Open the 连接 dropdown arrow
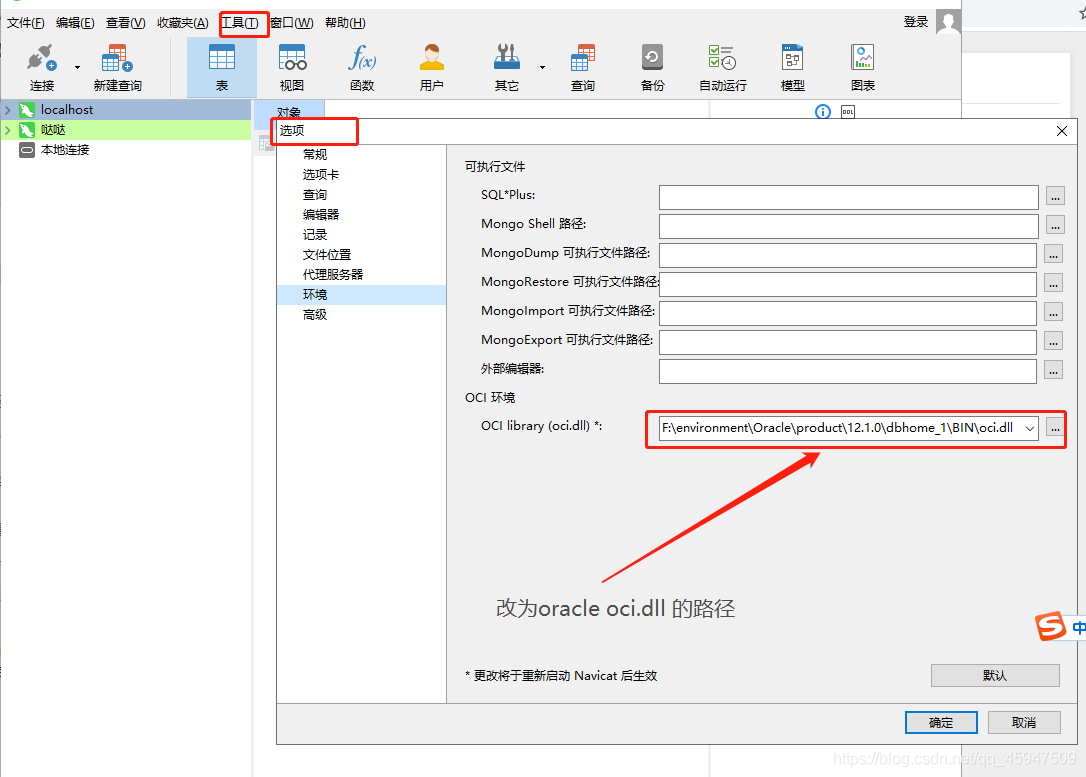 (77, 67)
